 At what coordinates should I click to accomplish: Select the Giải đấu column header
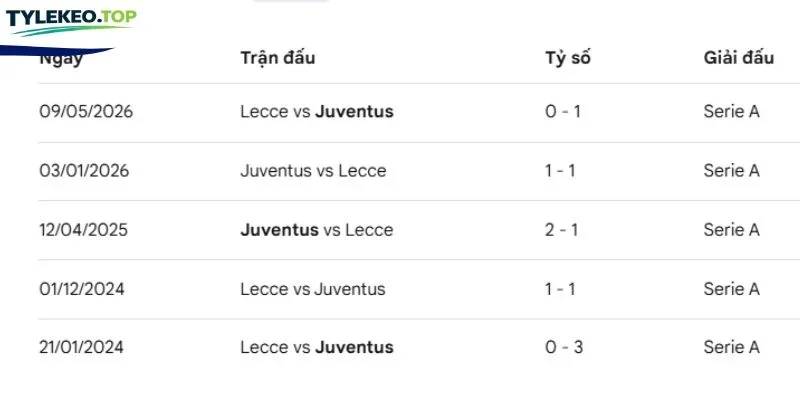(x=738, y=58)
